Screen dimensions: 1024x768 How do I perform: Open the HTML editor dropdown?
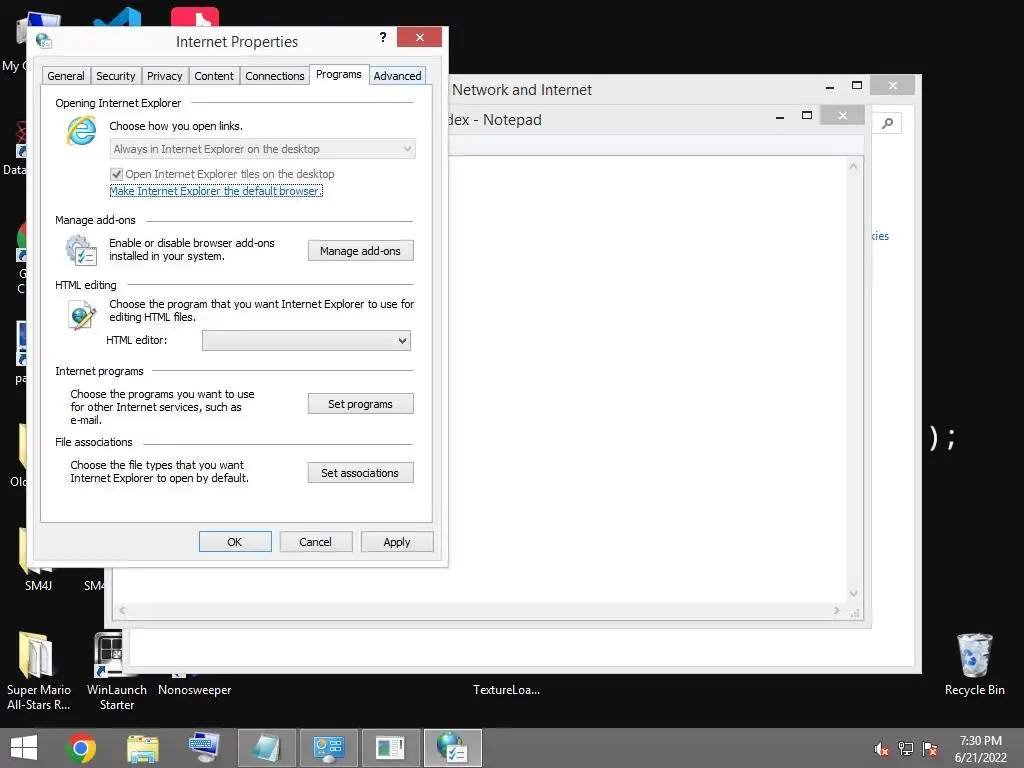(x=306, y=340)
